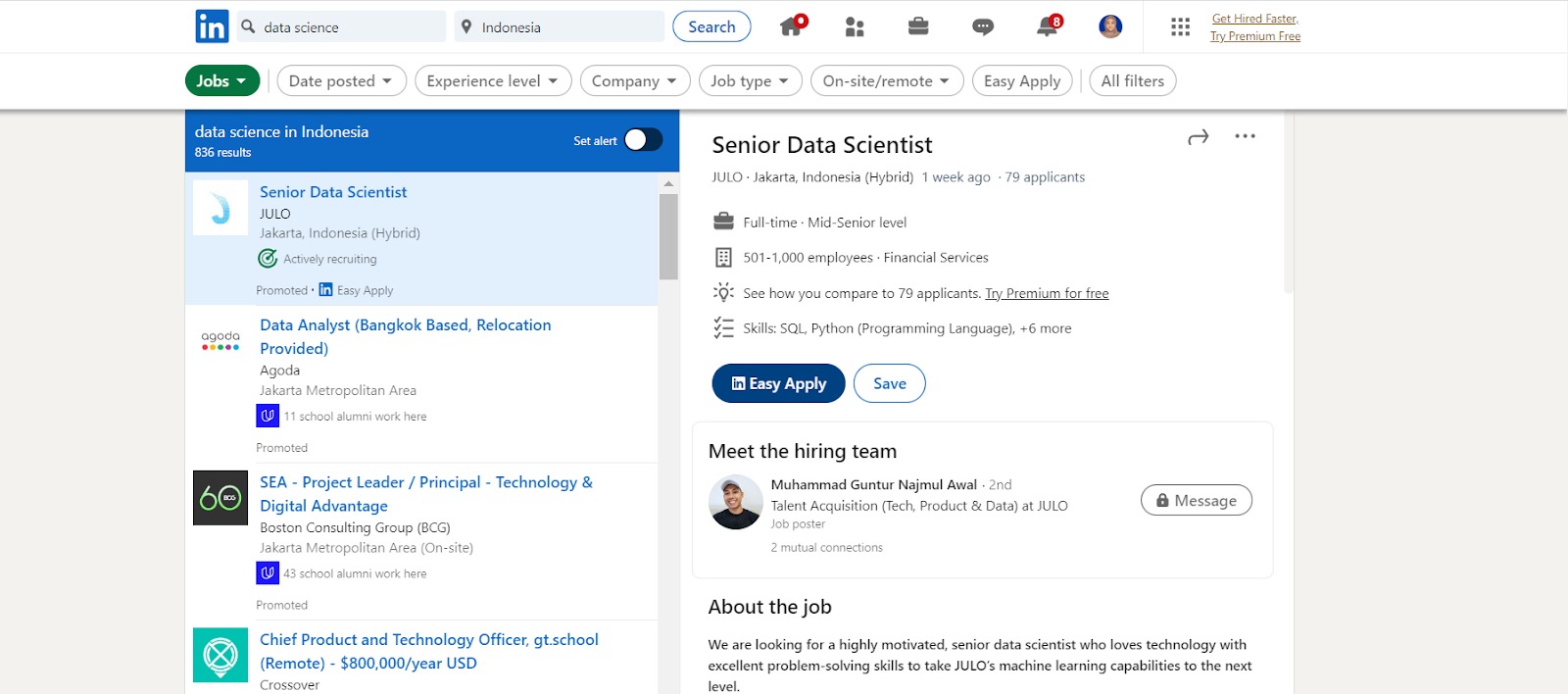The width and height of the screenshot is (1568, 694).
Task: Share the Senior Data Scientist job
Action: click(1198, 137)
